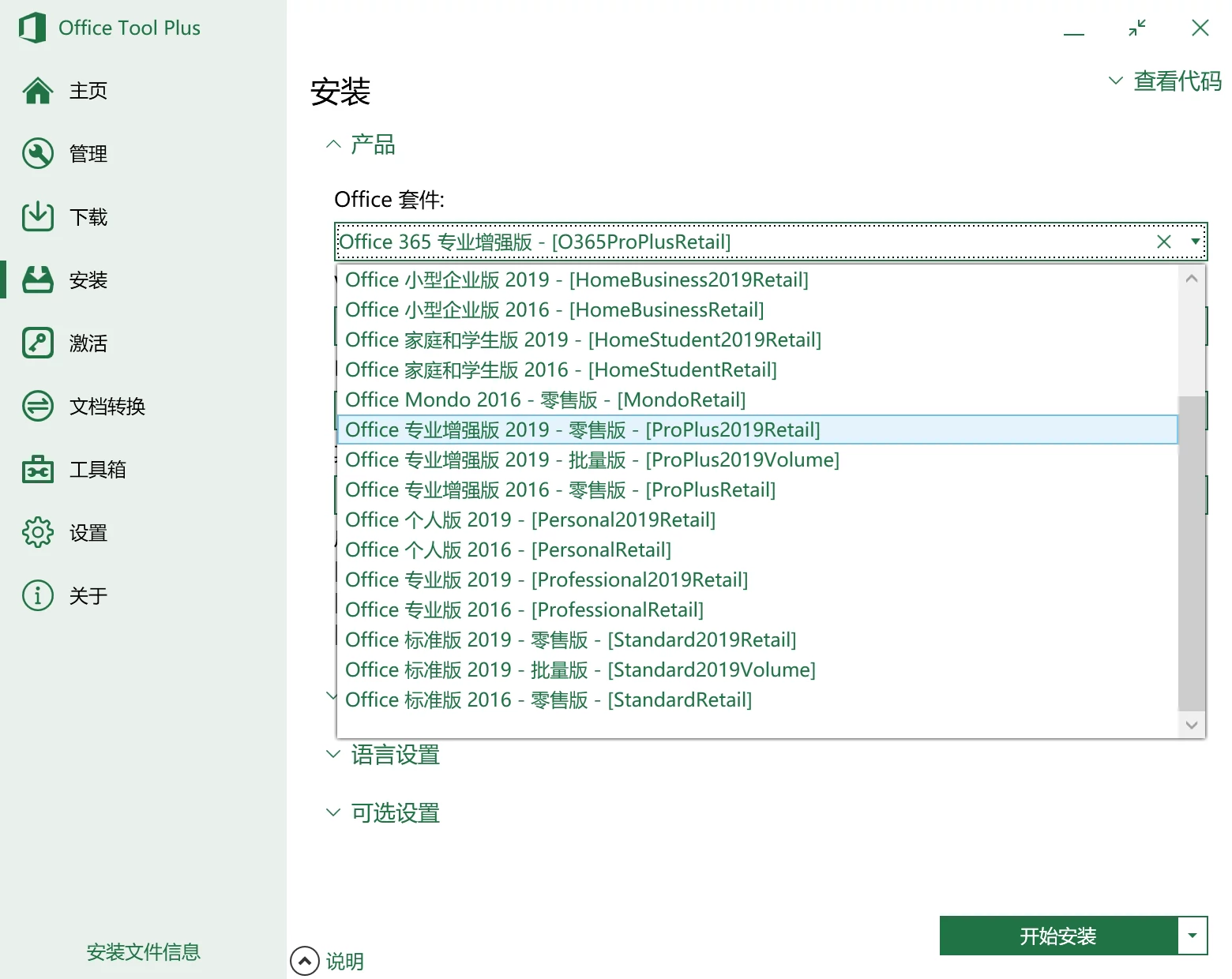This screenshot has width=1232, height=979.
Task: Open the 关于 info icon in sidebar
Action: 38,595
